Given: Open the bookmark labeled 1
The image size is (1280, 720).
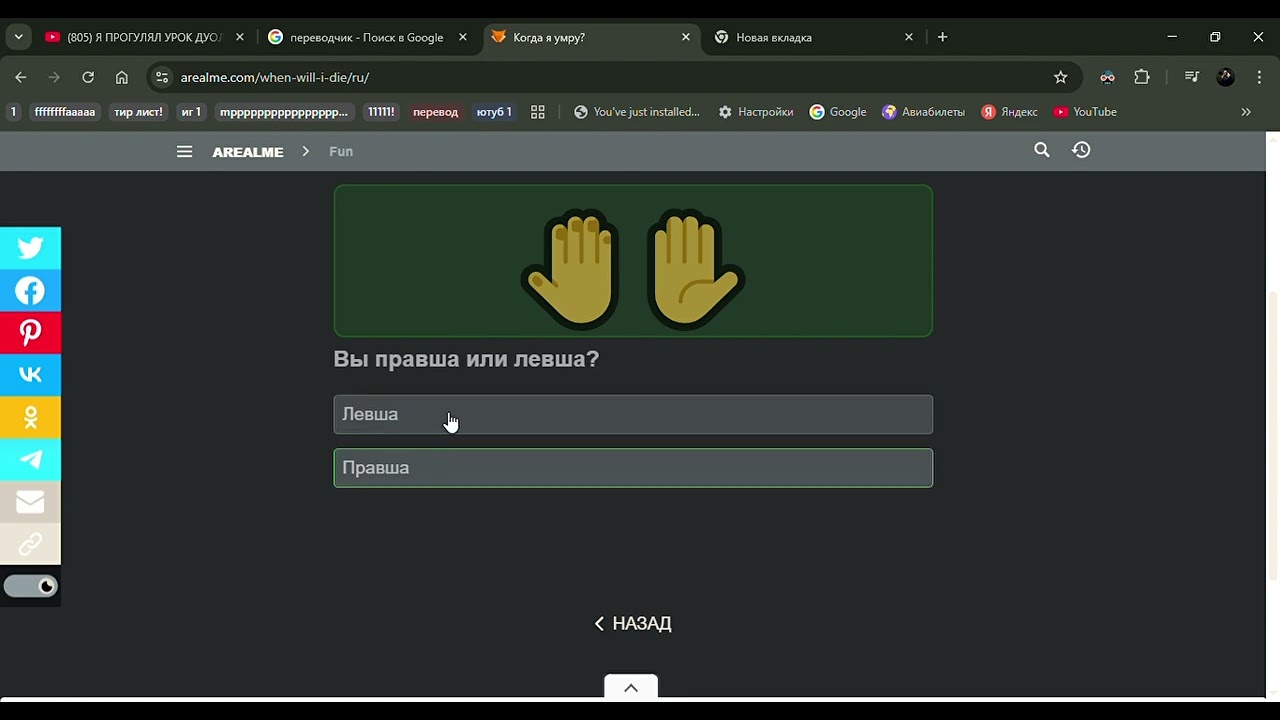Looking at the screenshot, I should click(x=13, y=112).
